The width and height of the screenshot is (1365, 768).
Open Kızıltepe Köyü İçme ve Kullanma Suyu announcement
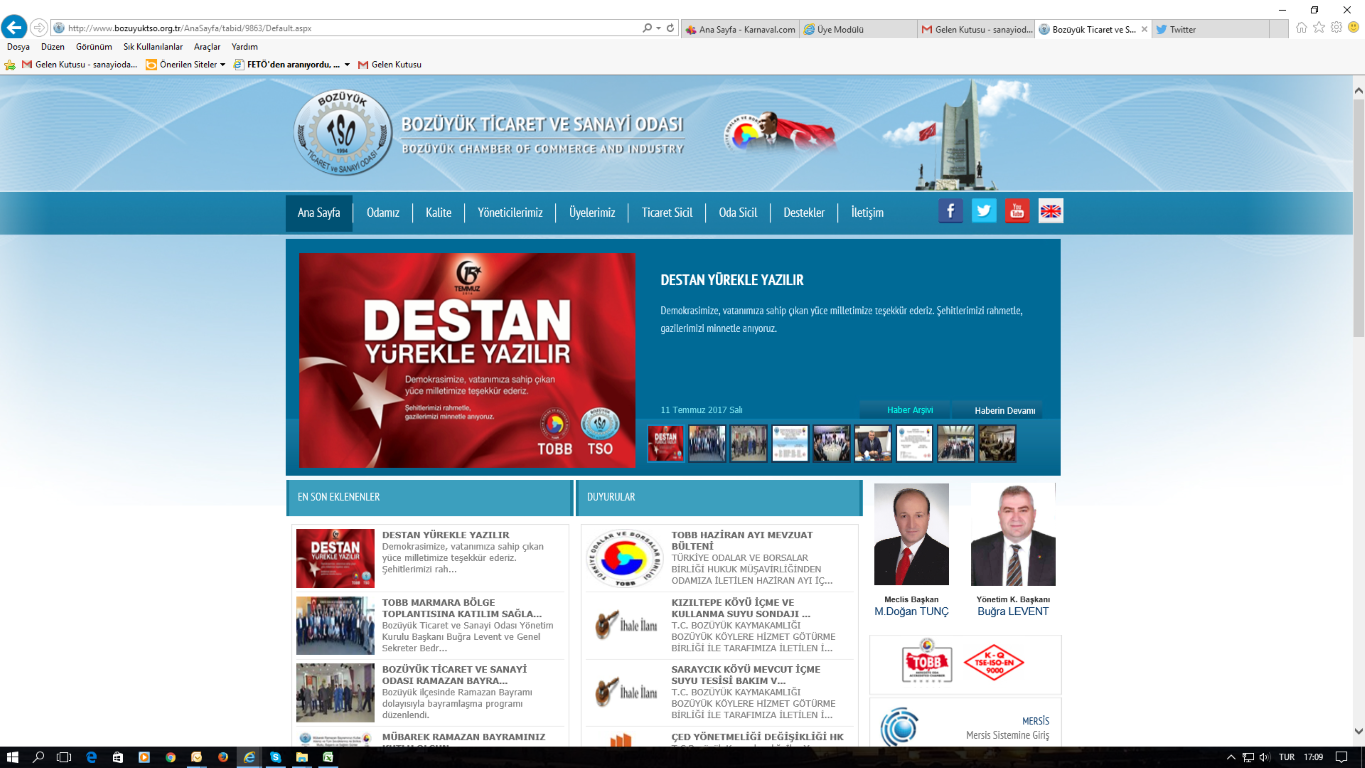tap(741, 608)
